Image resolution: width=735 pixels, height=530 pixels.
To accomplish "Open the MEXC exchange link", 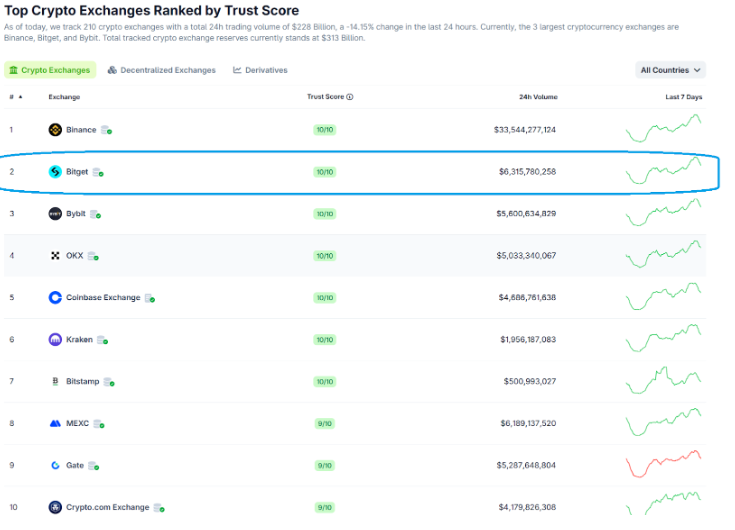I will (x=77, y=424).
